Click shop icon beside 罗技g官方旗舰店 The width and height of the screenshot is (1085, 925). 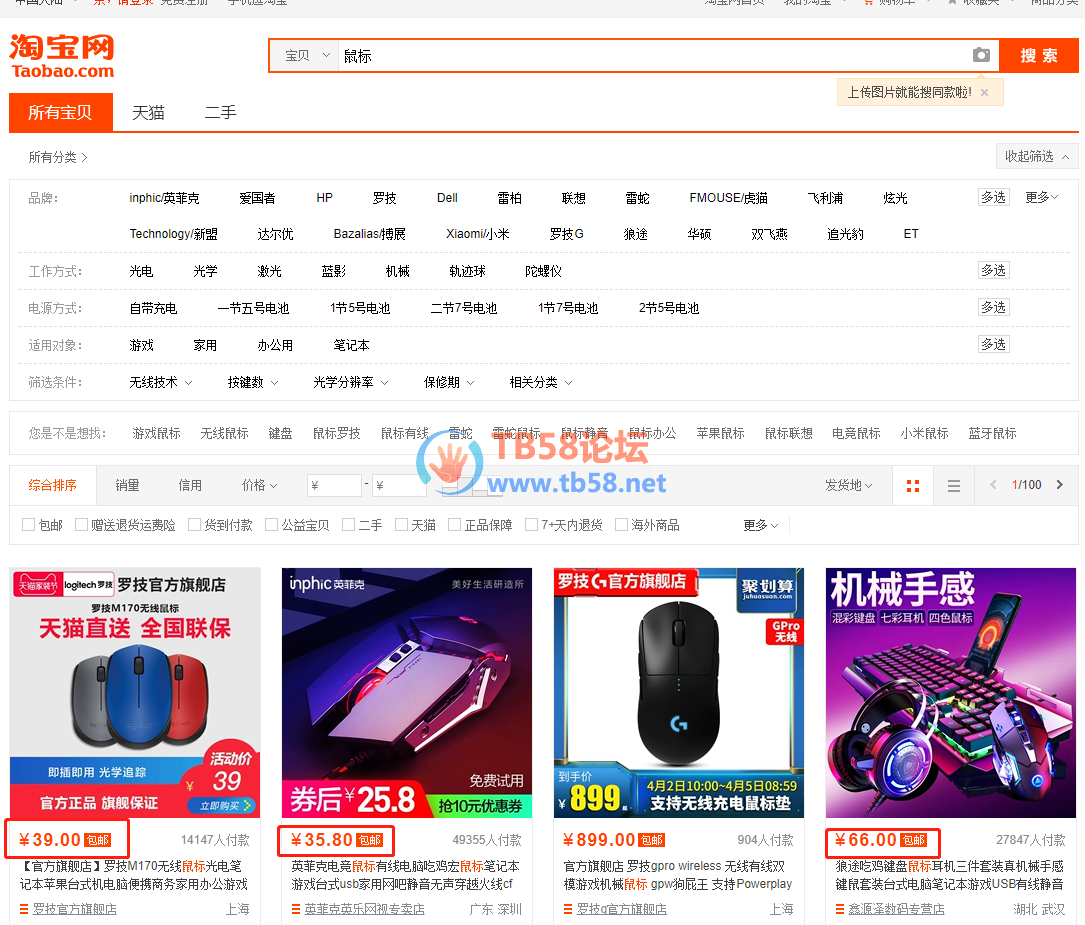568,909
